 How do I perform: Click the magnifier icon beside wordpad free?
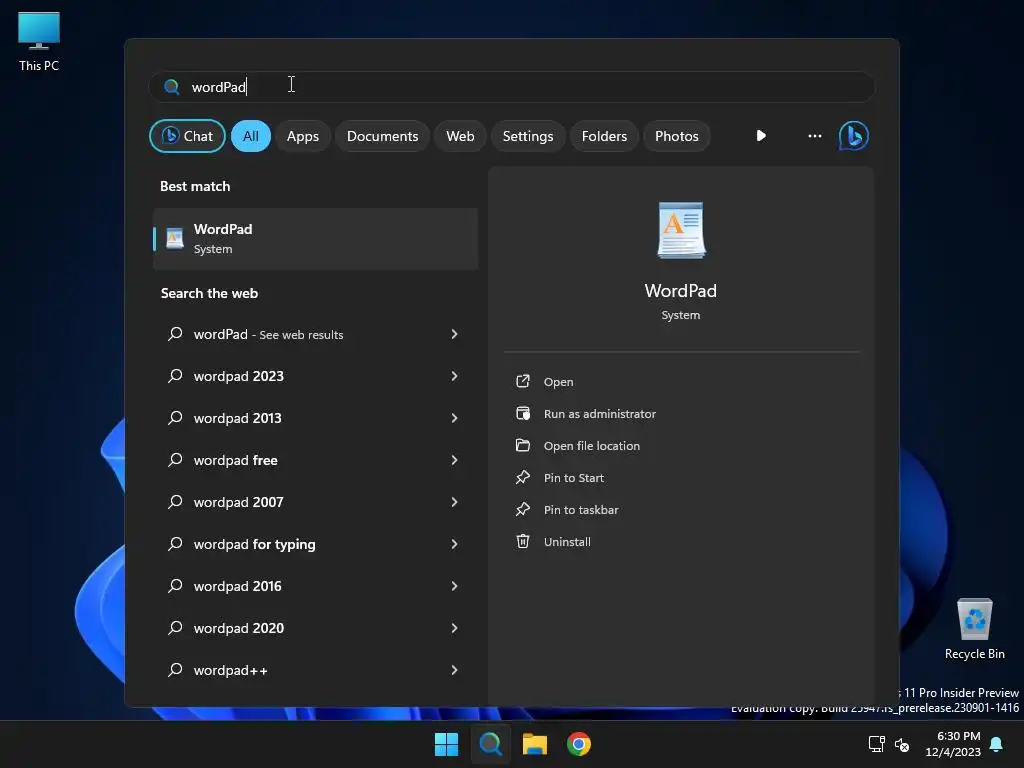click(175, 460)
